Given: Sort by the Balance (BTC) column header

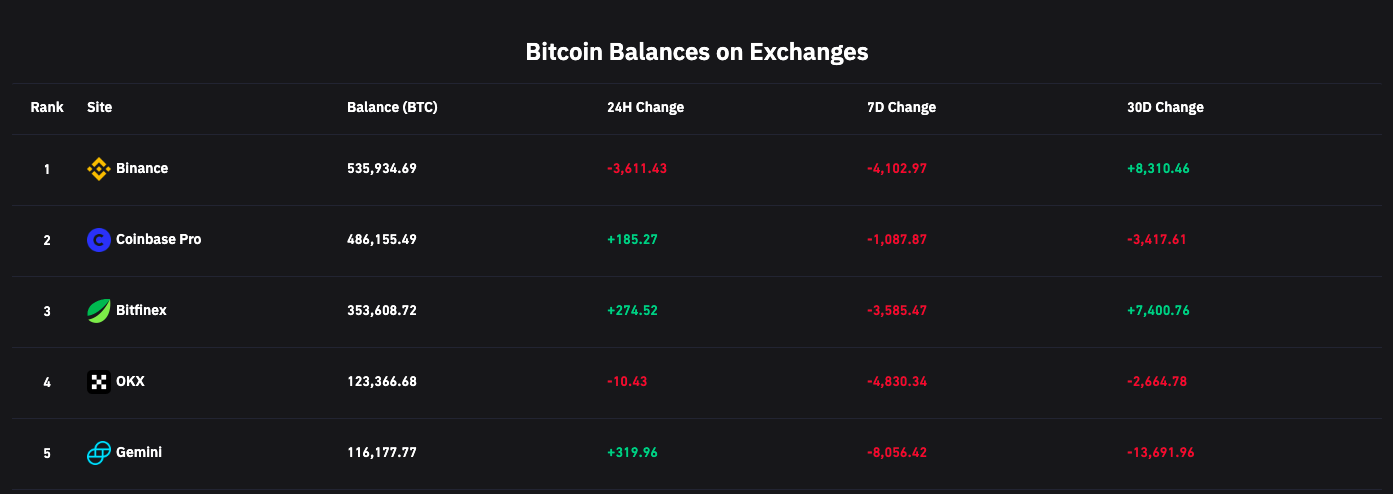Looking at the screenshot, I should pyautogui.click(x=392, y=108).
